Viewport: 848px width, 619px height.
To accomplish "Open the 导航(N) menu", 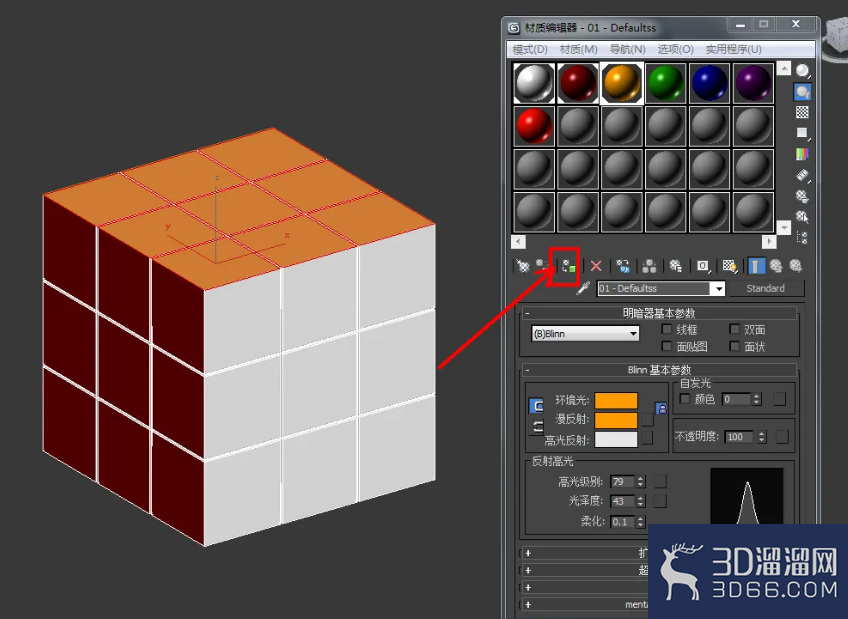I will pos(627,49).
